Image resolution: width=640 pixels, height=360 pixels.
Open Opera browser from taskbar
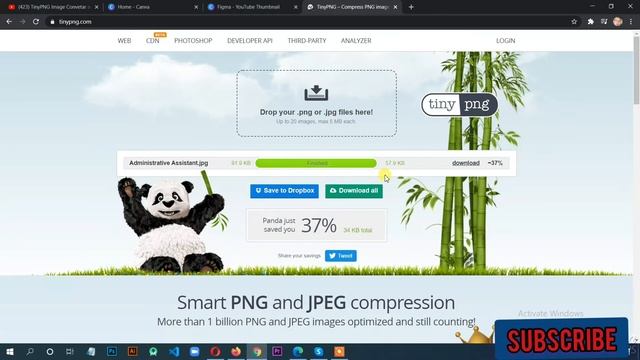[216, 351]
